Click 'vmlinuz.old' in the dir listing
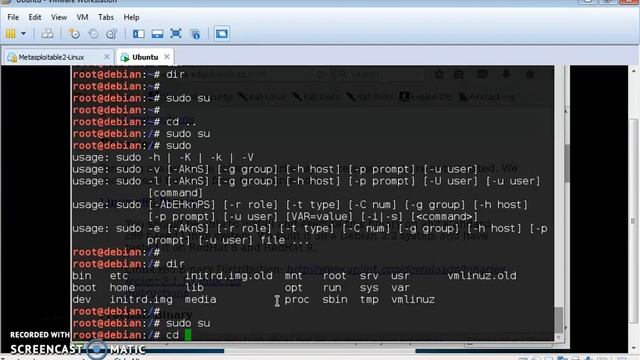Viewport: 640px width, 360px height. pyautogui.click(x=482, y=276)
